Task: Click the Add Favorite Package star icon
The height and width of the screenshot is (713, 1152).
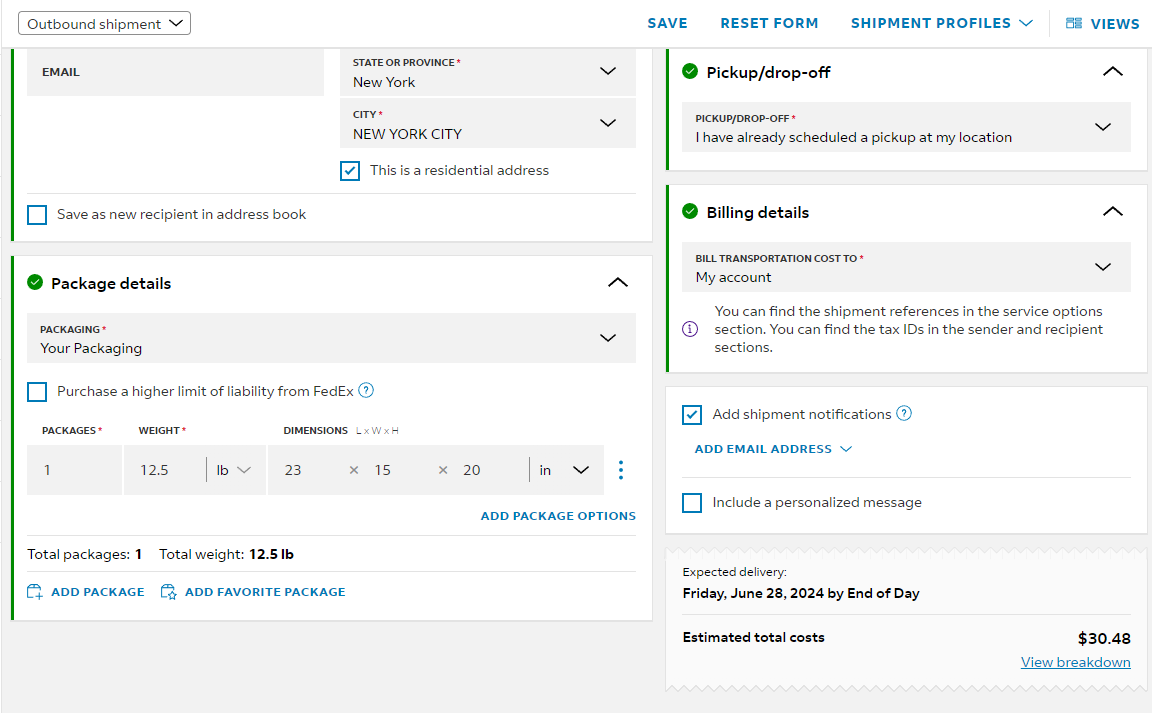Action: pos(168,592)
